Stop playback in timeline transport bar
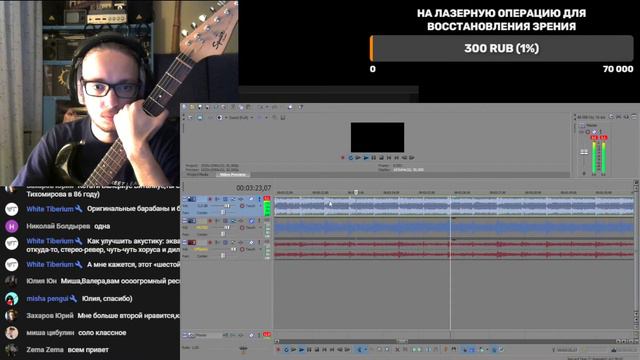 pyautogui.click(x=317, y=349)
